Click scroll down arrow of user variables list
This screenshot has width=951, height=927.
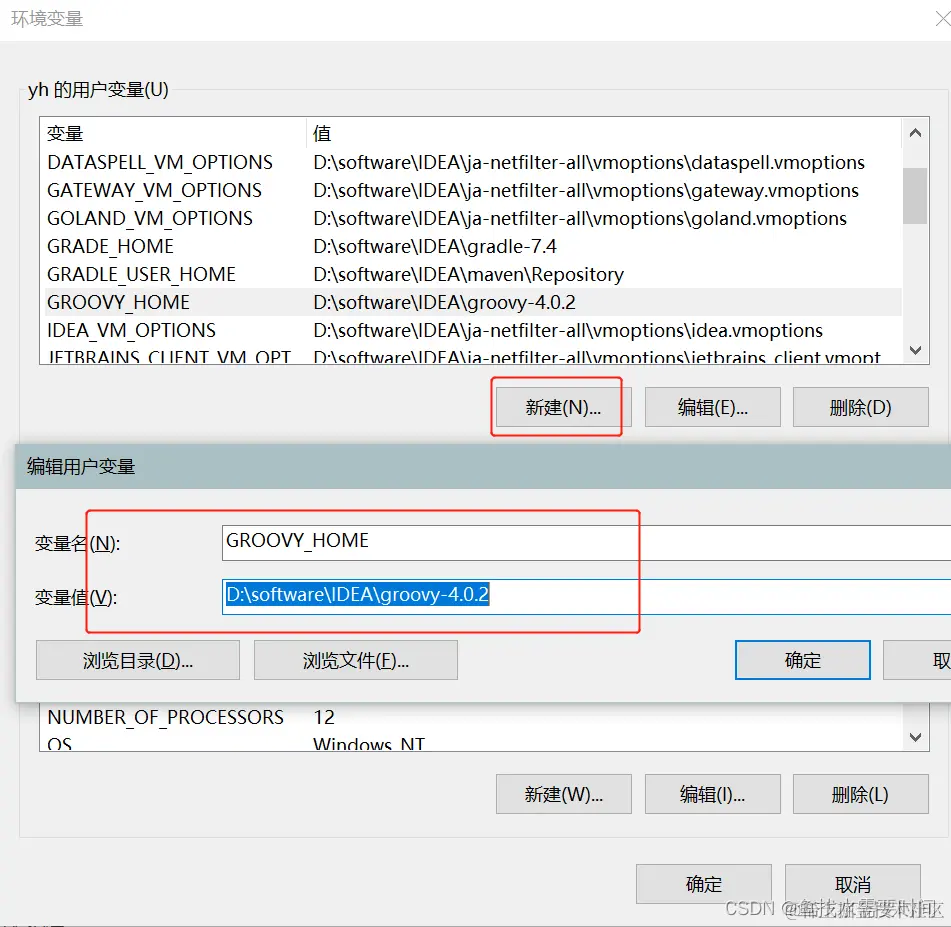(x=915, y=350)
